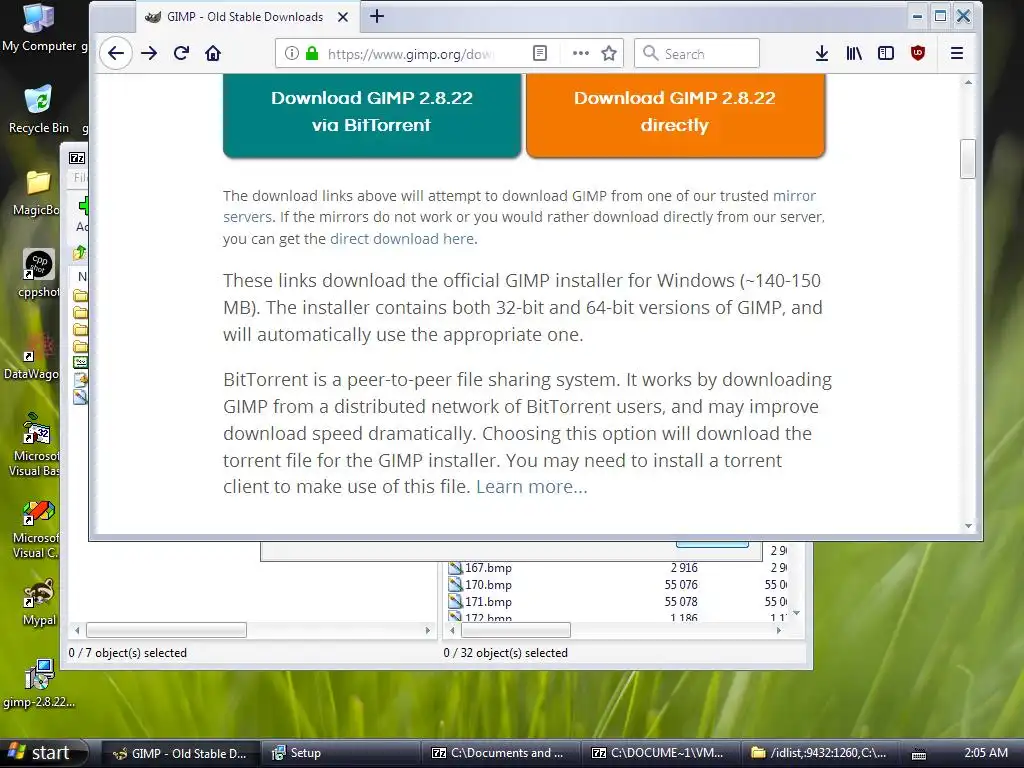Select the Recycle Bin desktop icon
The width and height of the screenshot is (1024, 768).
[x=39, y=110]
